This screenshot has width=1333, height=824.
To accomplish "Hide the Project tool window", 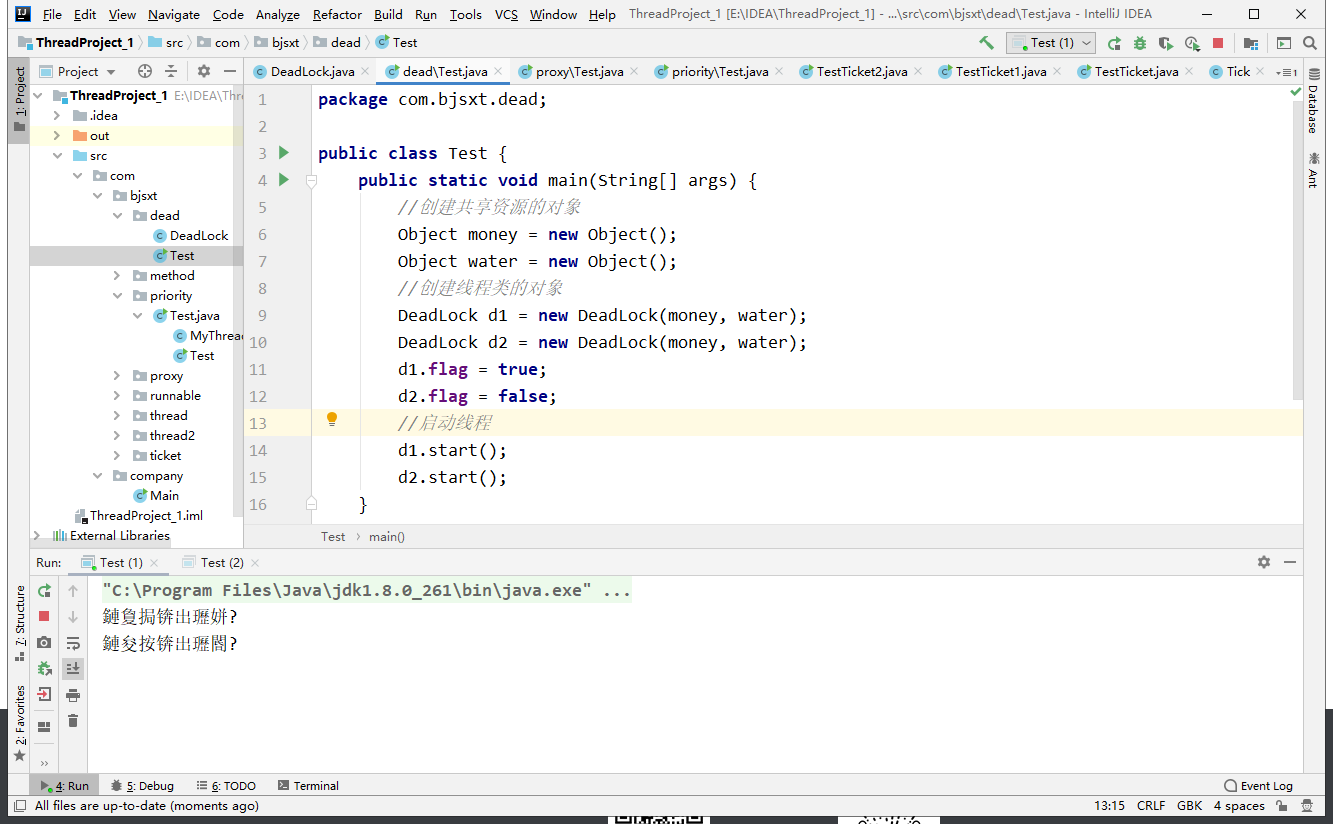I will click(230, 71).
